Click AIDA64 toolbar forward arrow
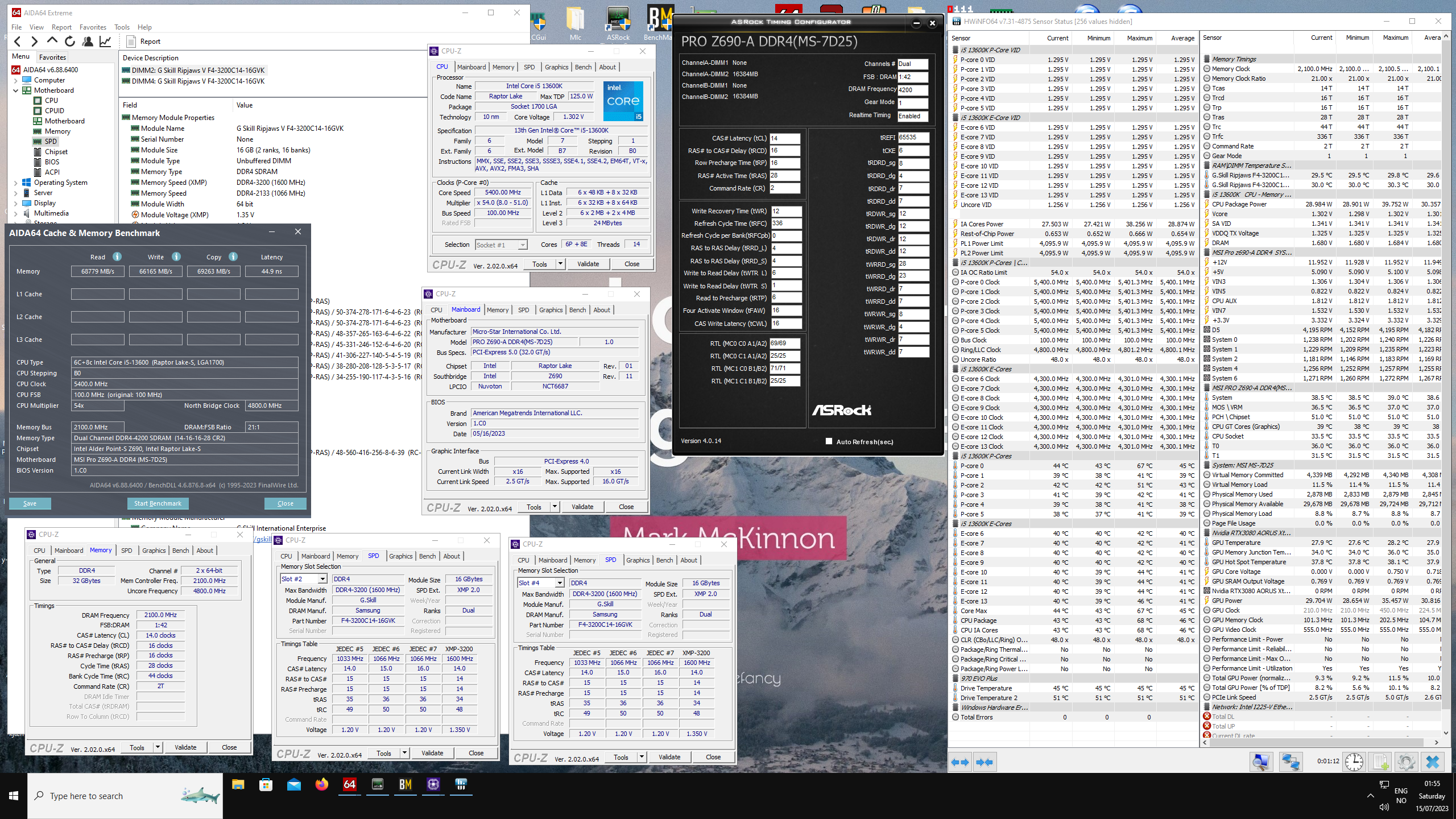Screen dimensions: 1456x819 click(35, 42)
